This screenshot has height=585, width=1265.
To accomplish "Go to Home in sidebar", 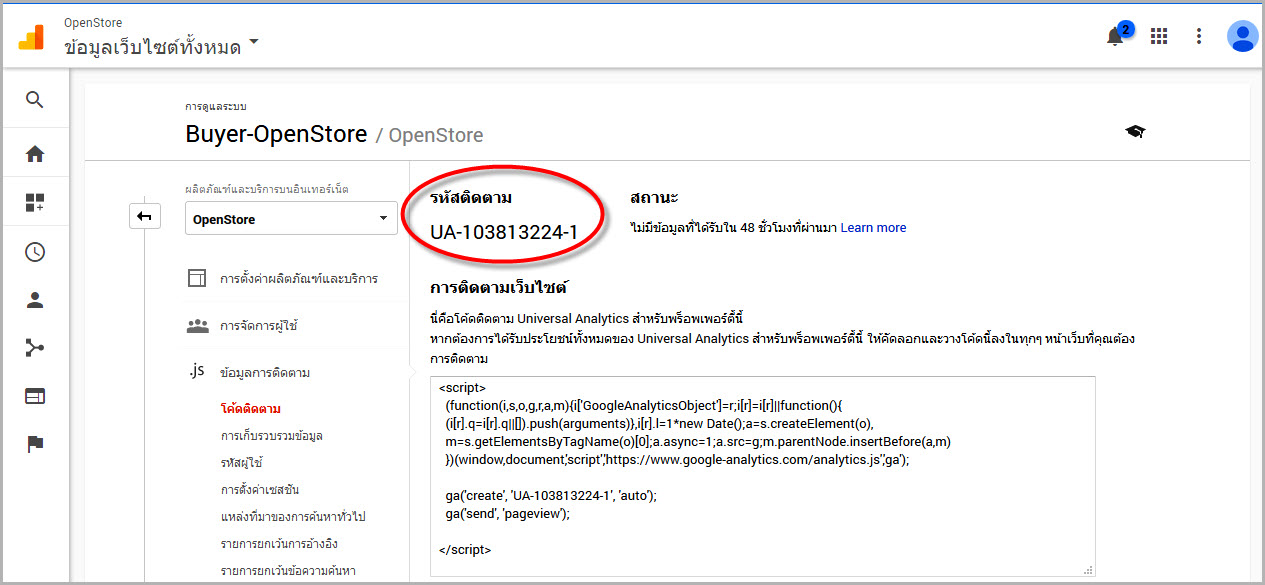I will click(x=35, y=154).
